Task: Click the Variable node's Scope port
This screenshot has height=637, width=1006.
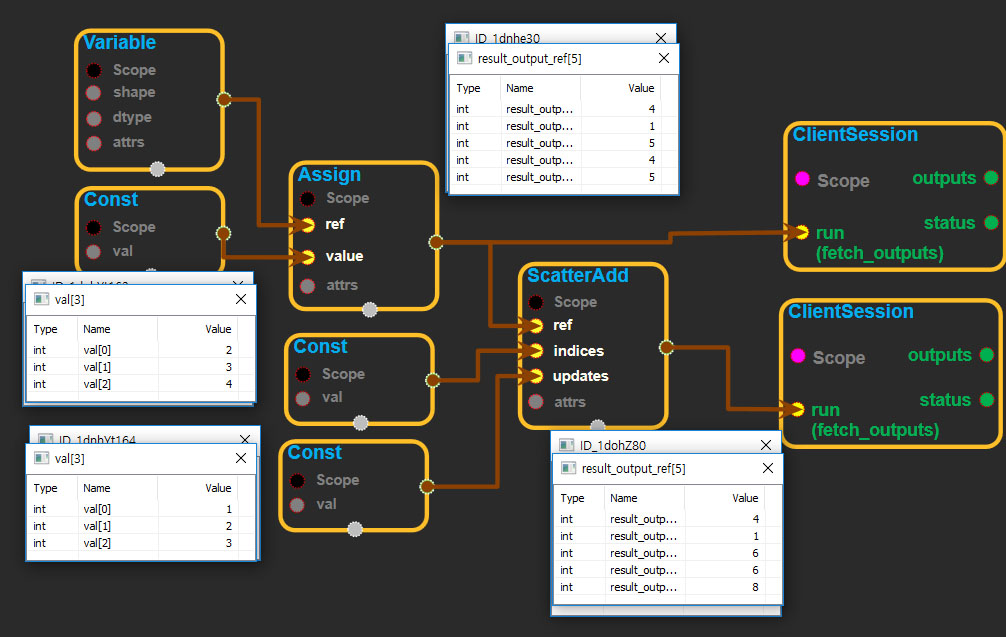Action: [x=93, y=70]
